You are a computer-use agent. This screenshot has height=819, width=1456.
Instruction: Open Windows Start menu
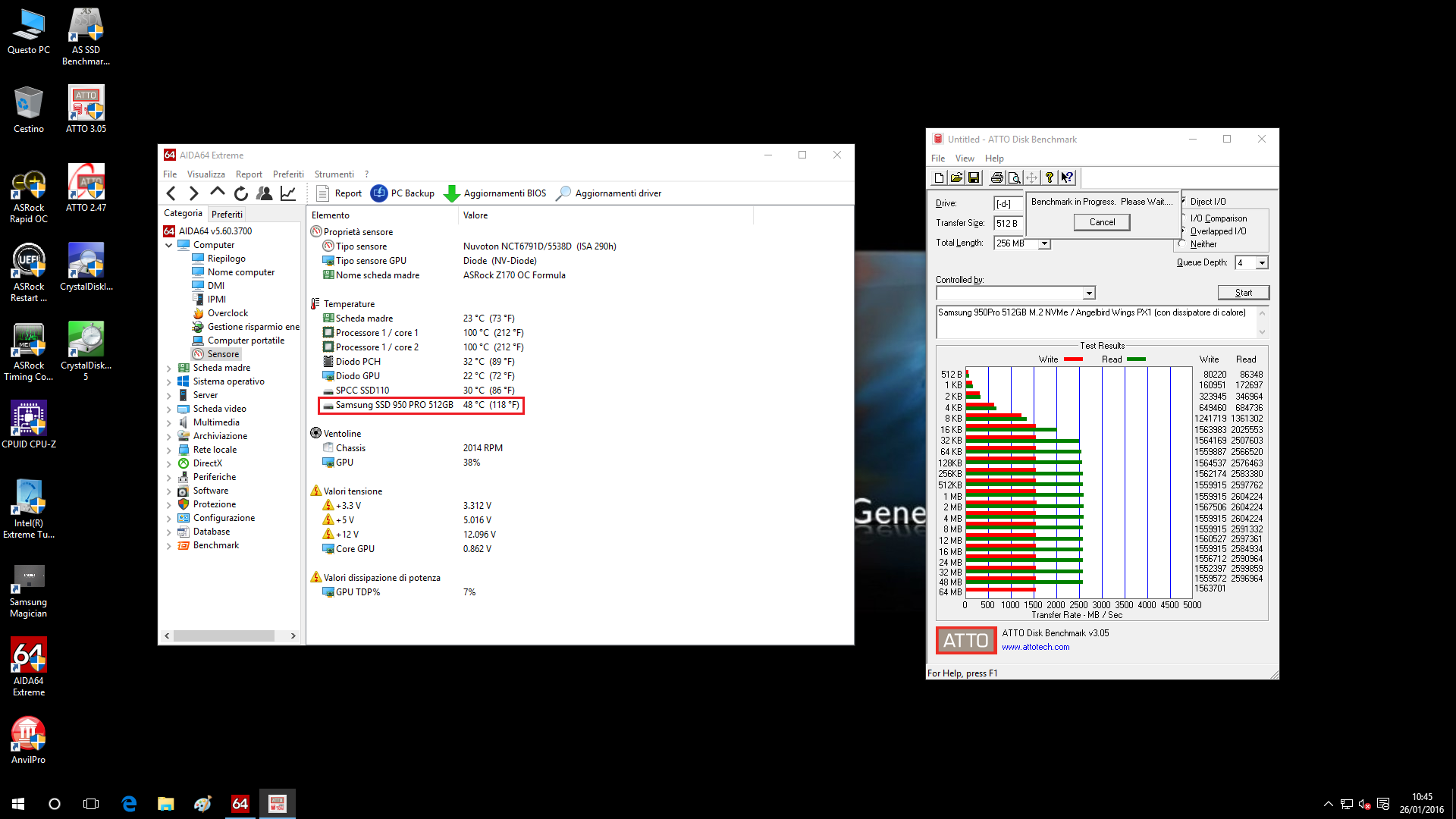(18, 804)
